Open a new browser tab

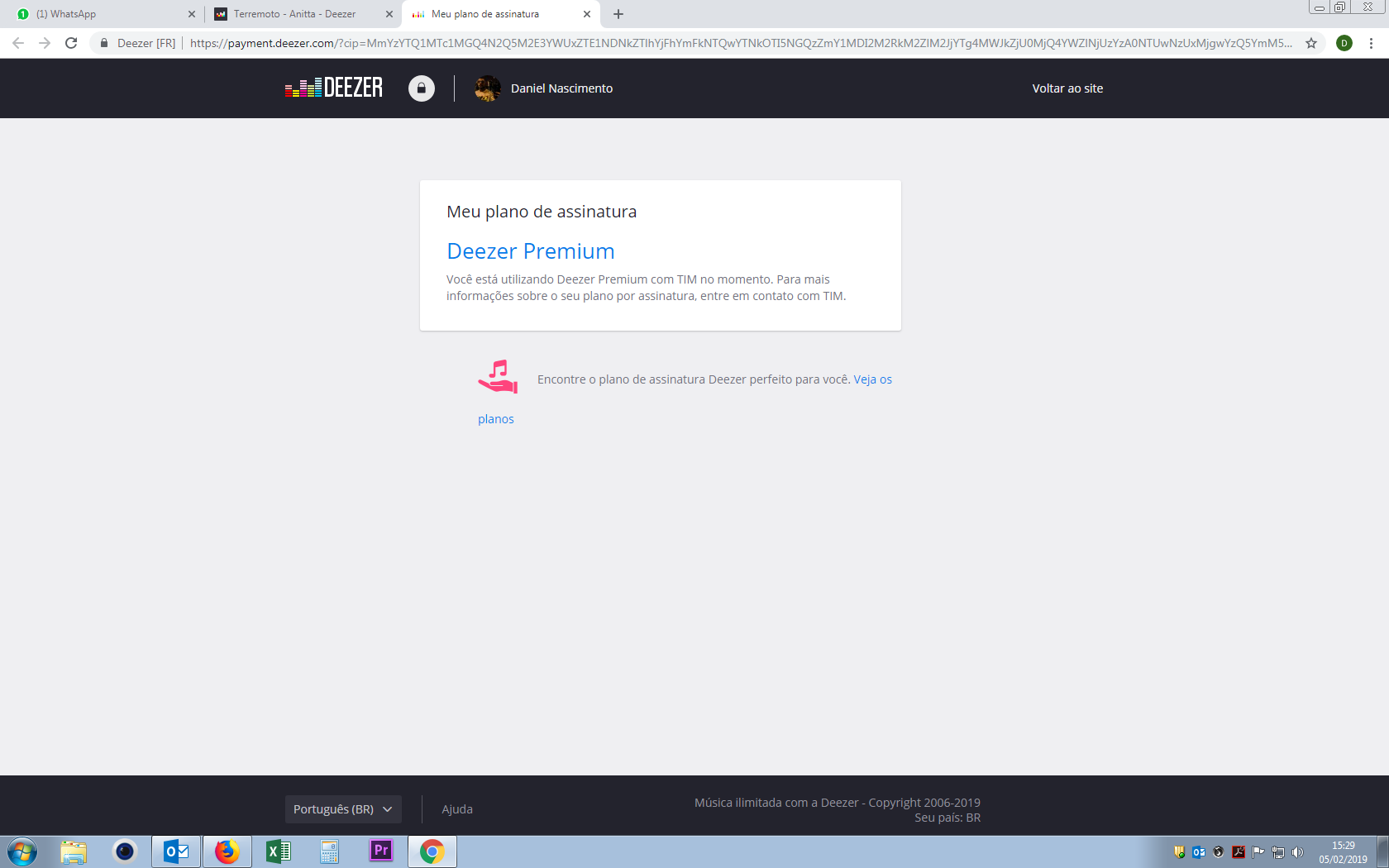[618, 14]
